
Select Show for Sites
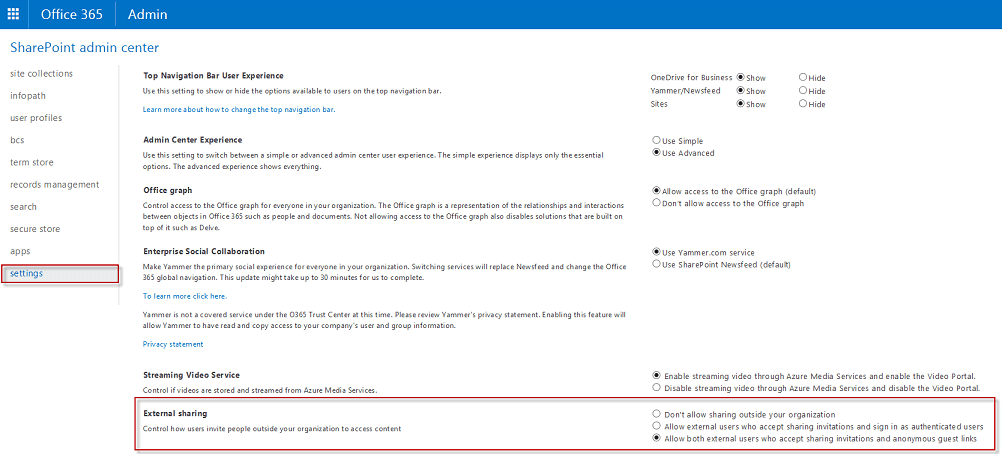point(740,104)
